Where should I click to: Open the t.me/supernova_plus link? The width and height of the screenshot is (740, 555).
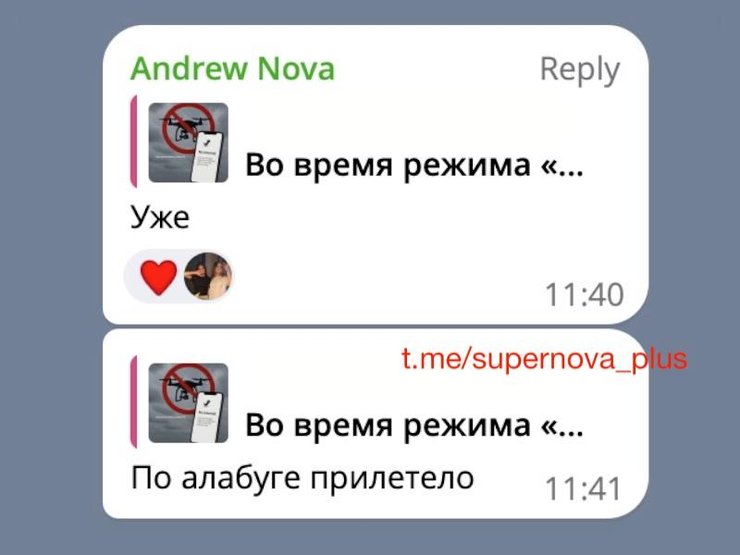(x=545, y=360)
